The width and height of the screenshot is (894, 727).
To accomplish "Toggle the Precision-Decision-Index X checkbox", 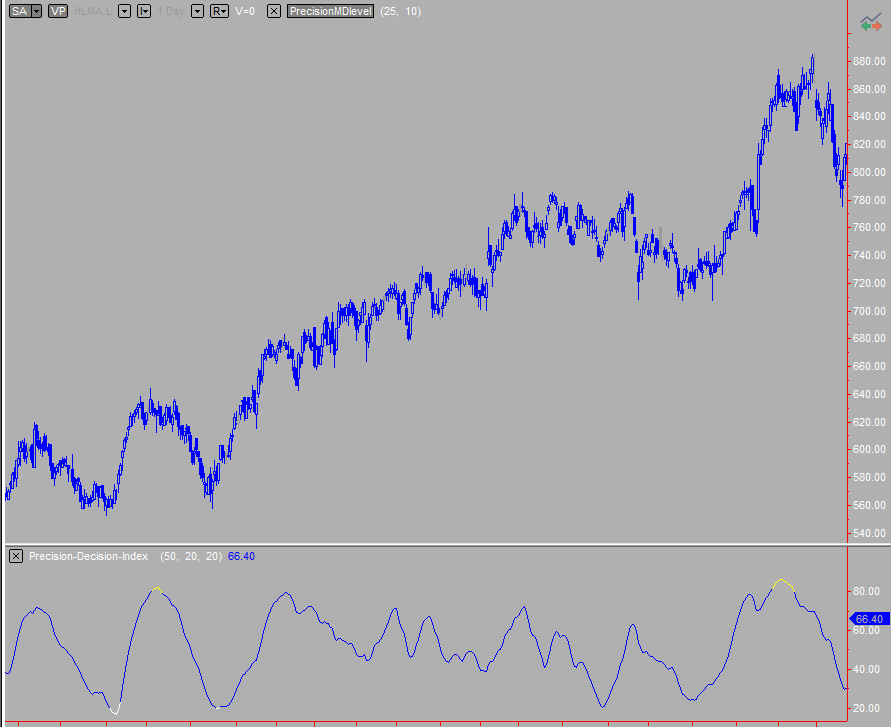I will (x=14, y=556).
